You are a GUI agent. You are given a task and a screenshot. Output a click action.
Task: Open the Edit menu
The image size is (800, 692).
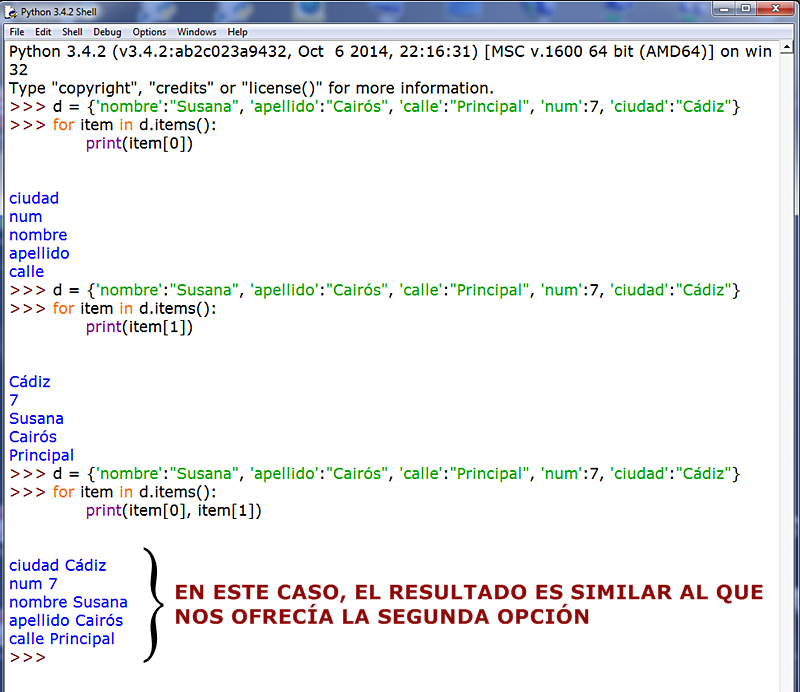coord(42,31)
